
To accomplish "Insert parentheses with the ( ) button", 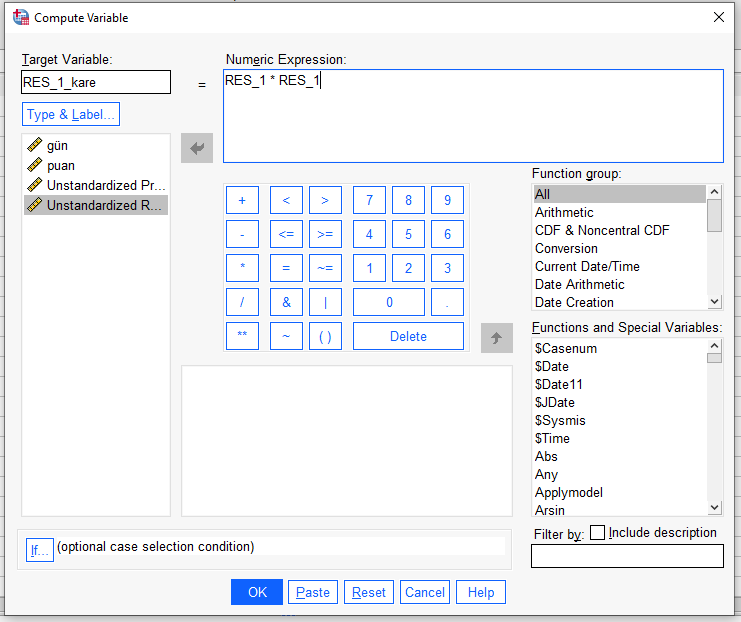I will 325,337.
